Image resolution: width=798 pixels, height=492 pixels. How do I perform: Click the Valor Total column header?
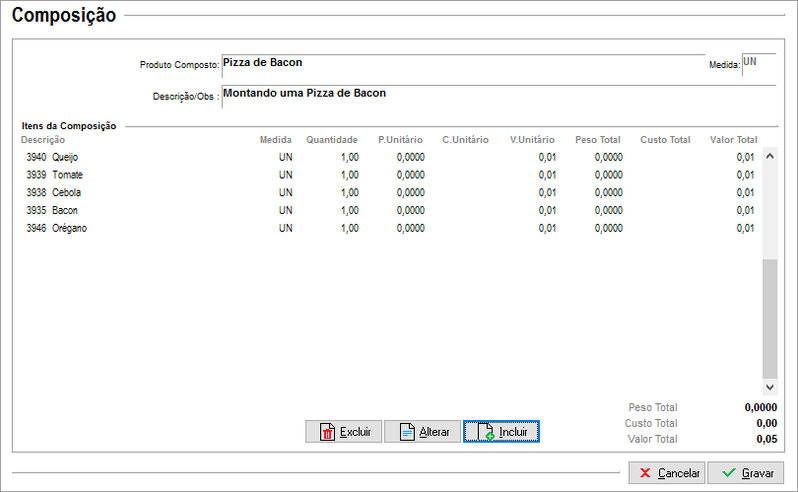(733, 140)
